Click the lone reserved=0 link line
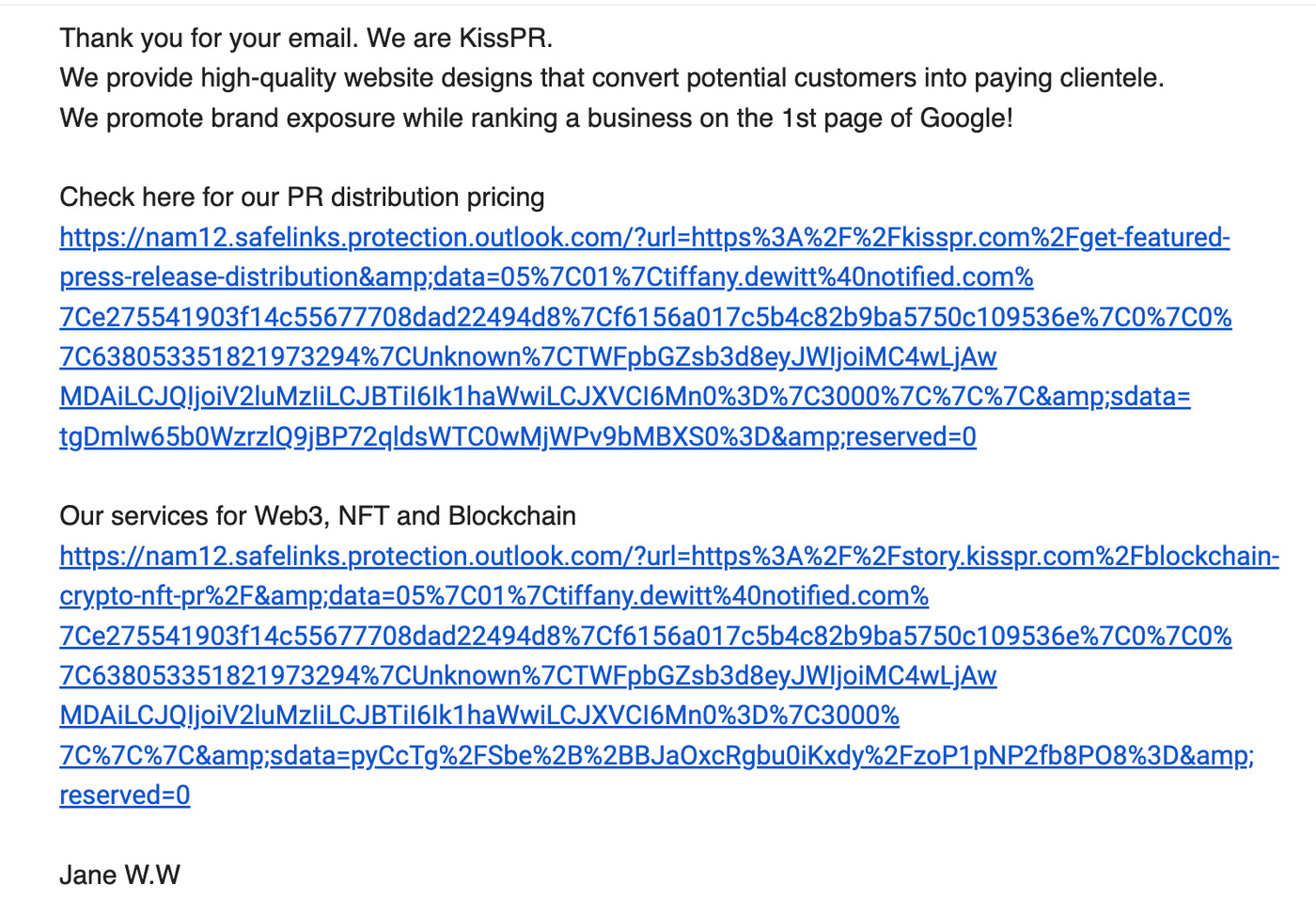Image resolution: width=1316 pixels, height=898 pixels. tap(125, 795)
